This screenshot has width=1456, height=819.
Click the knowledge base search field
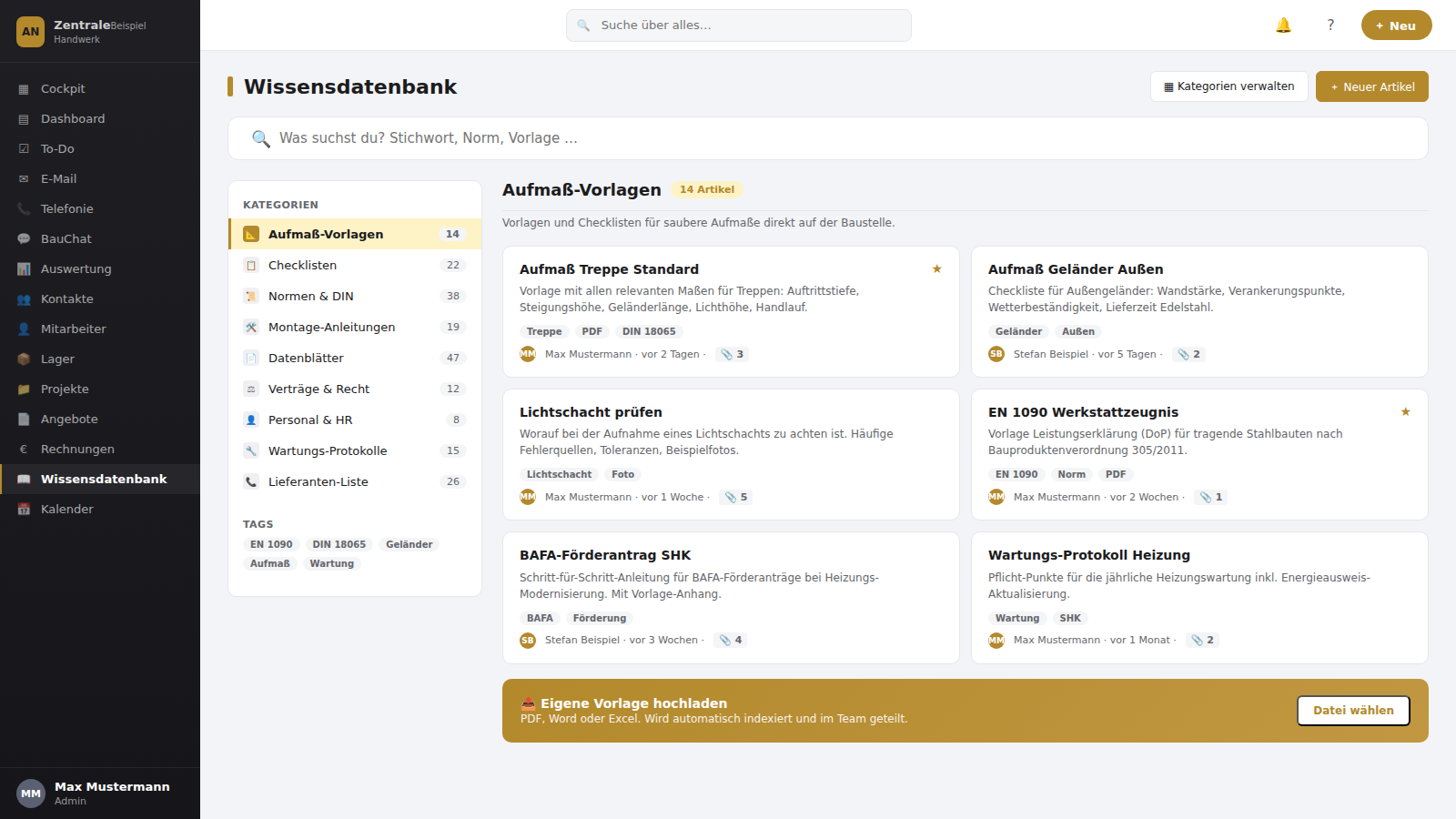[828, 138]
